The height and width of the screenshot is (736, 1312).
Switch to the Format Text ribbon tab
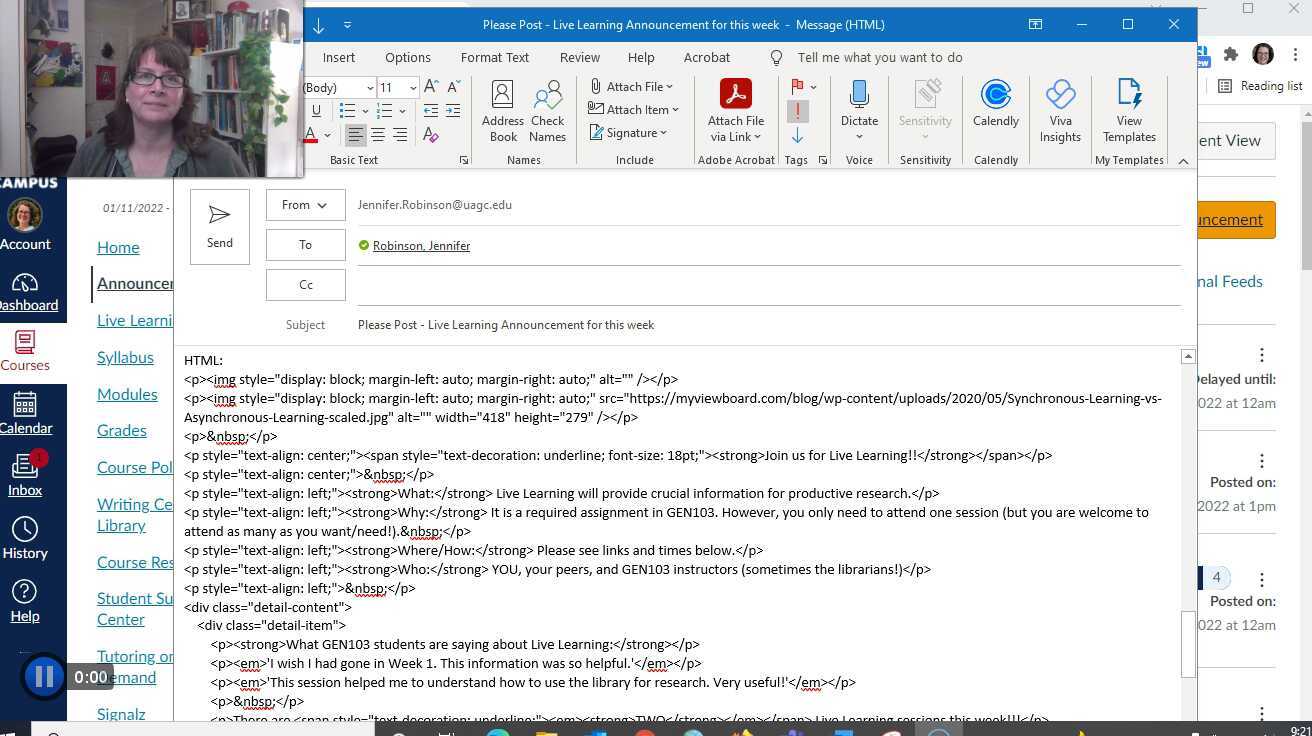(x=494, y=57)
